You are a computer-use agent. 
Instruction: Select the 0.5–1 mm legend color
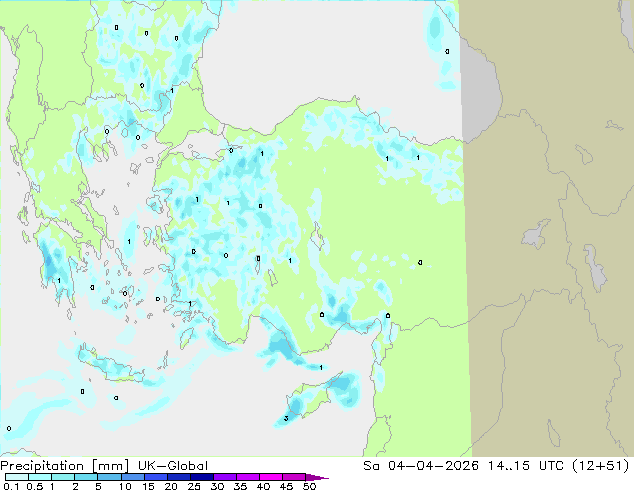[x=40, y=477]
